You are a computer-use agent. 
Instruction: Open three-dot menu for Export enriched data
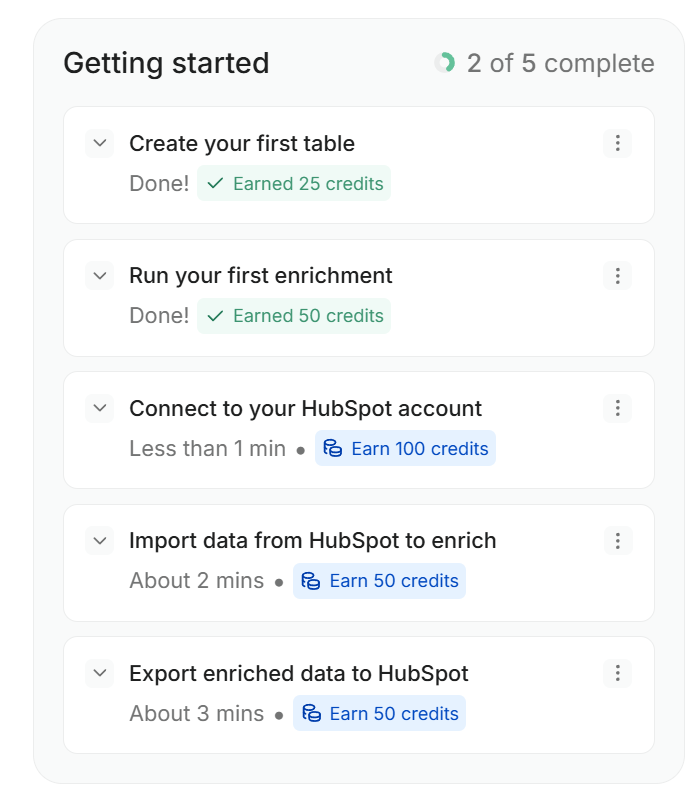click(x=618, y=673)
